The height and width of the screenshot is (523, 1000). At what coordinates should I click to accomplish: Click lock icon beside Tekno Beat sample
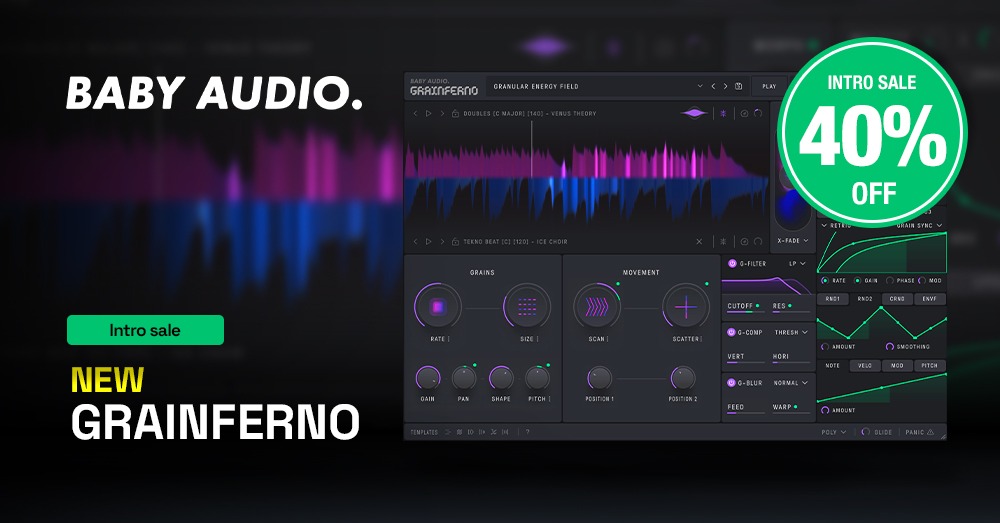point(455,242)
